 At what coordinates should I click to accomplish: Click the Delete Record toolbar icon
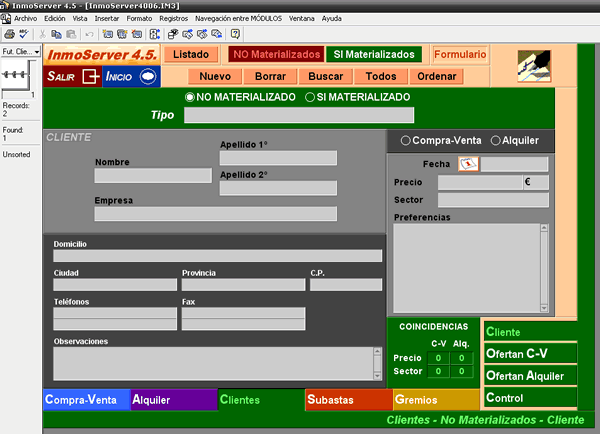pos(137,34)
